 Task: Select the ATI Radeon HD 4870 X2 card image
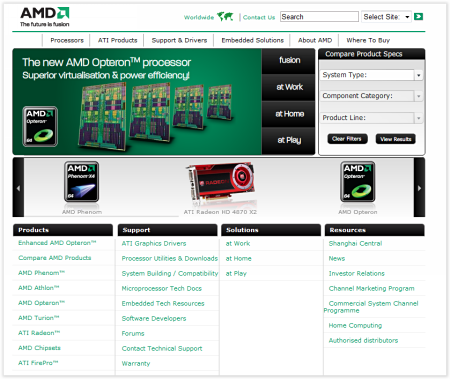coord(221,183)
